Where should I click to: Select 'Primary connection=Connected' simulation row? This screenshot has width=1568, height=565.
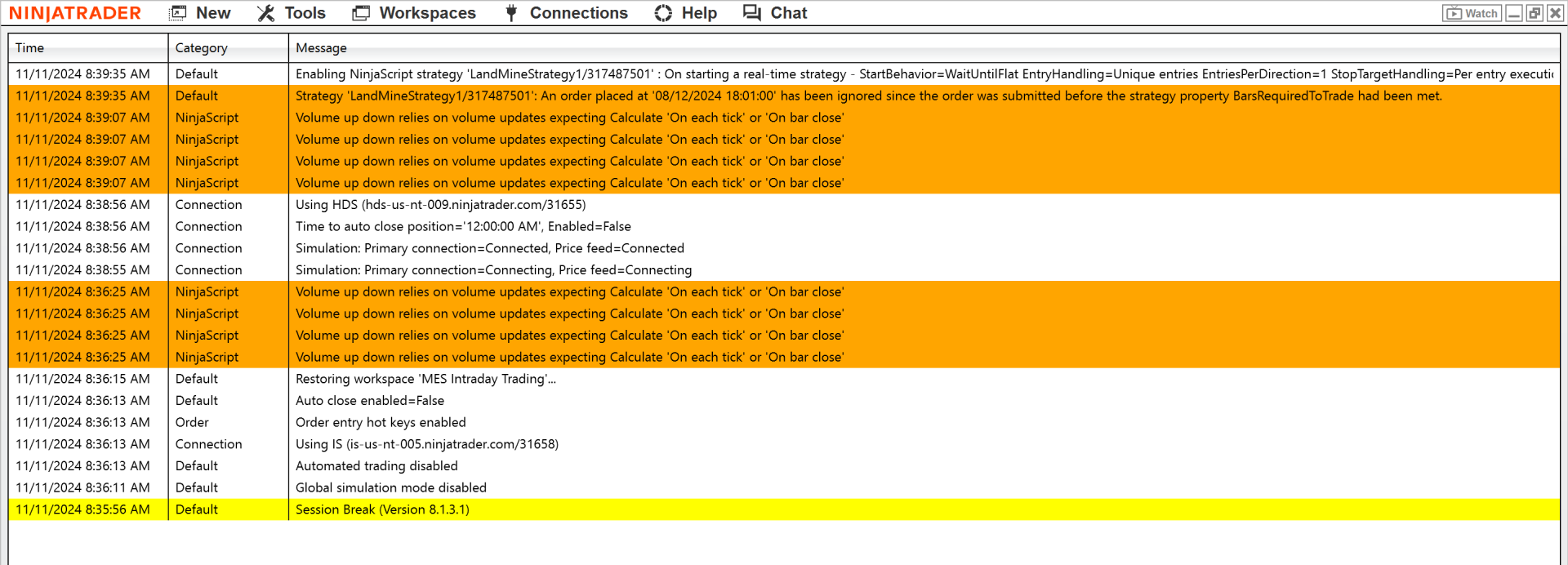784,248
